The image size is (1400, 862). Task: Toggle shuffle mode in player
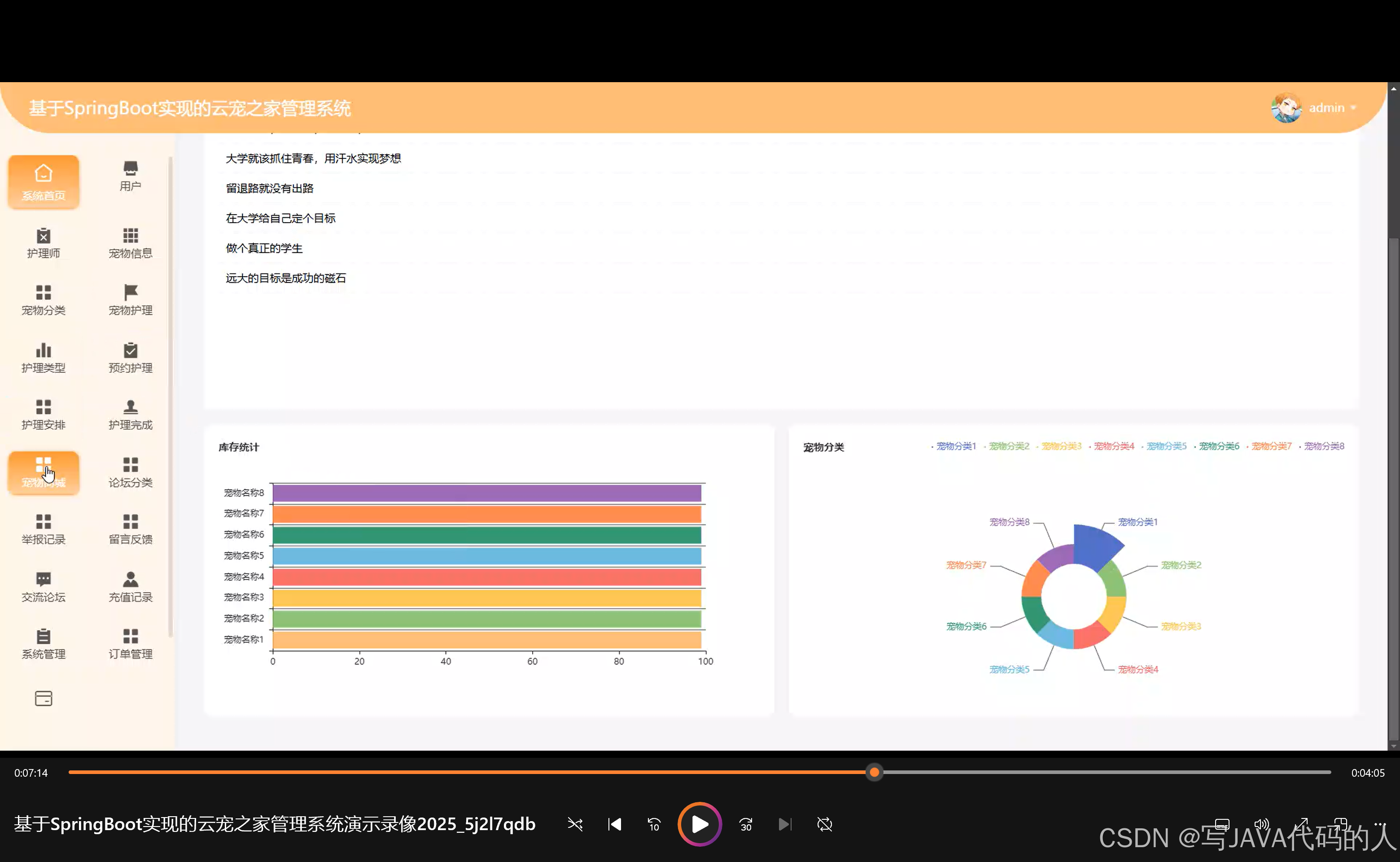tap(575, 824)
